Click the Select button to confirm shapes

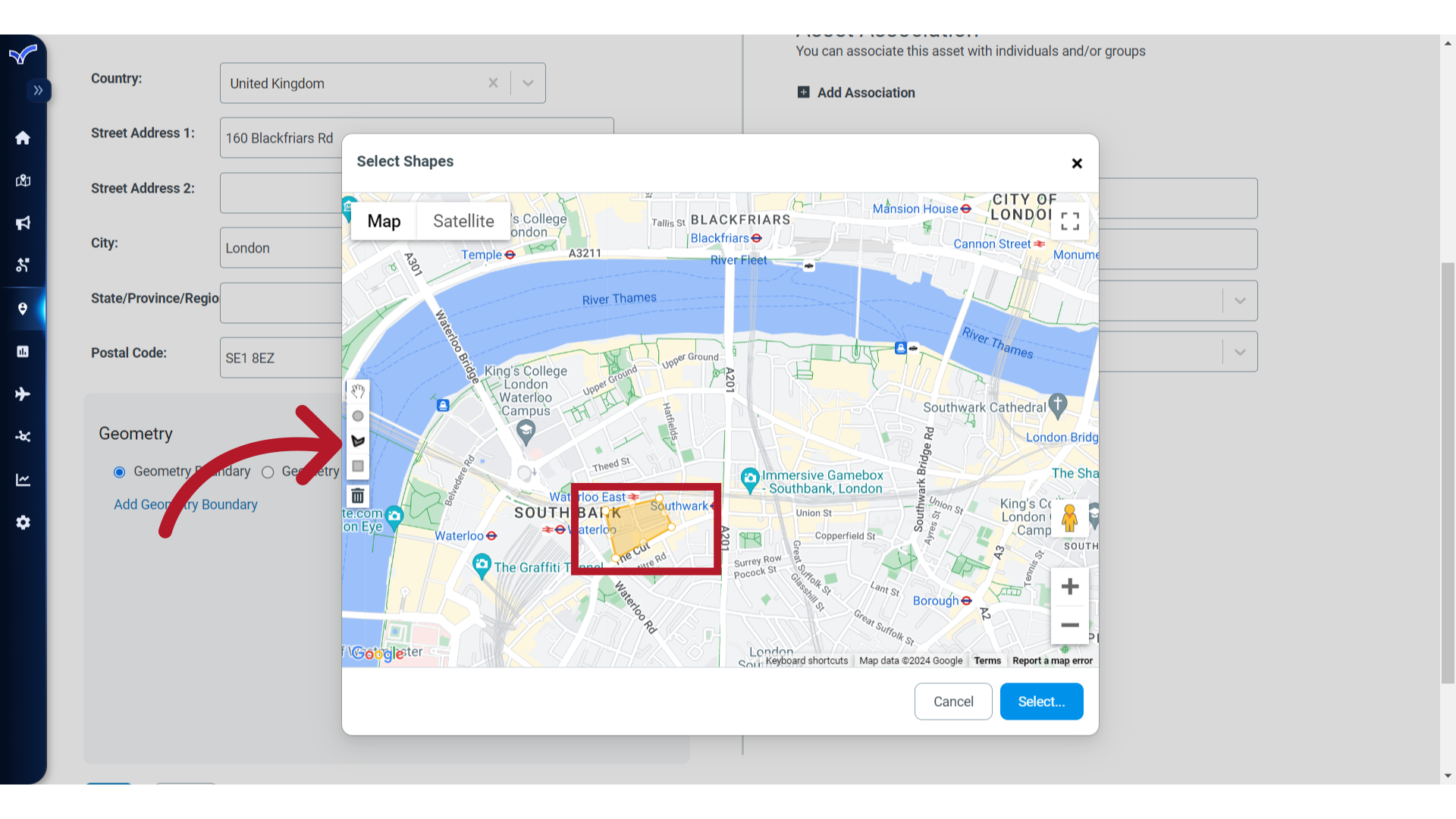1041,701
